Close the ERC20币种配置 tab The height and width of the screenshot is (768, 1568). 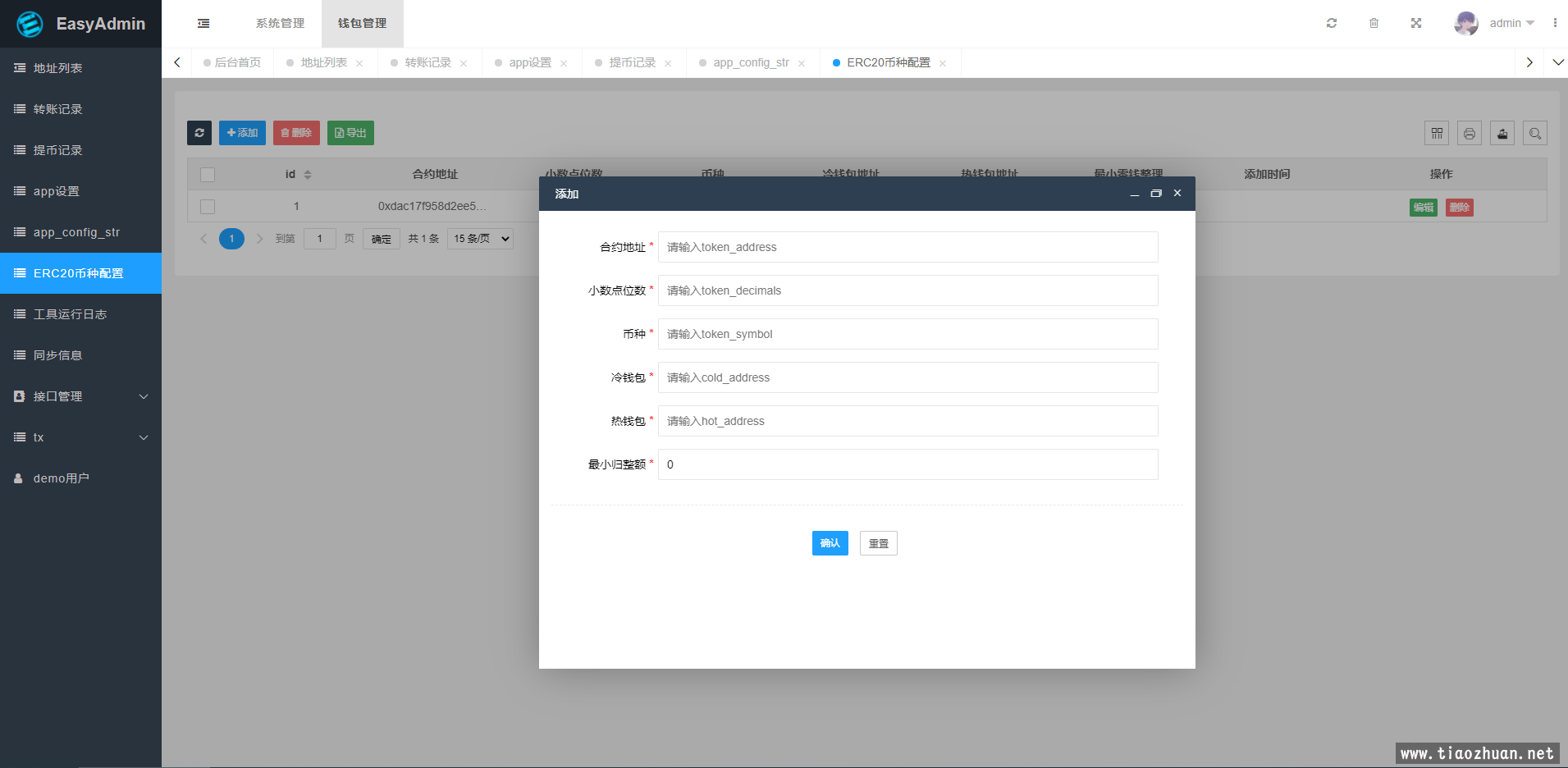click(x=943, y=63)
